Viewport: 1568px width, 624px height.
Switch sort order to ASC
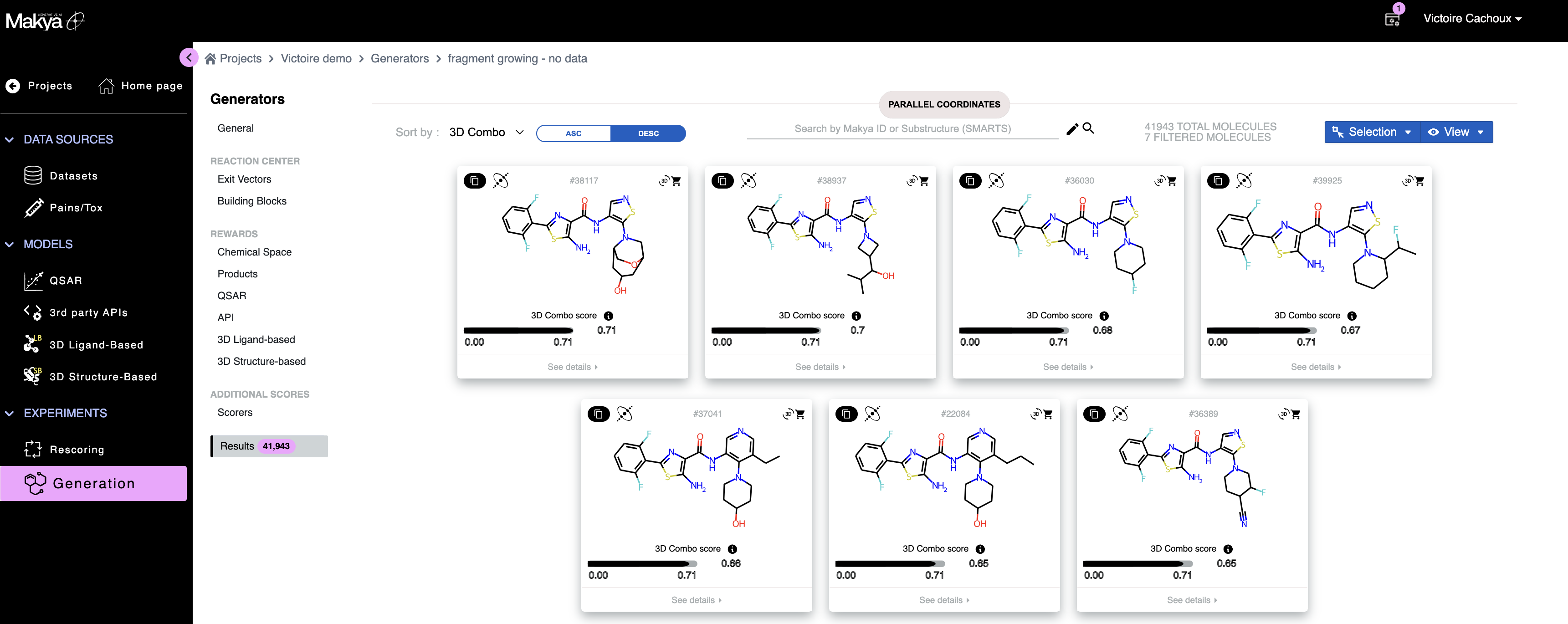(x=573, y=133)
